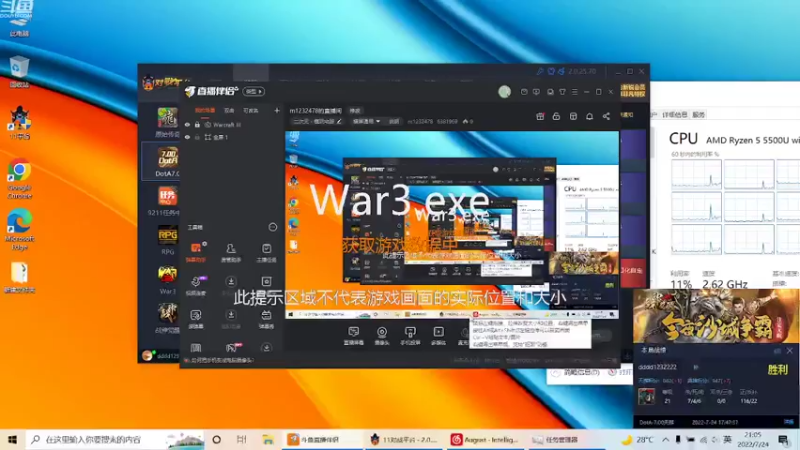Open the chat/弹幕 source icon in bottom bar
800x450 pixels.
coord(353,336)
